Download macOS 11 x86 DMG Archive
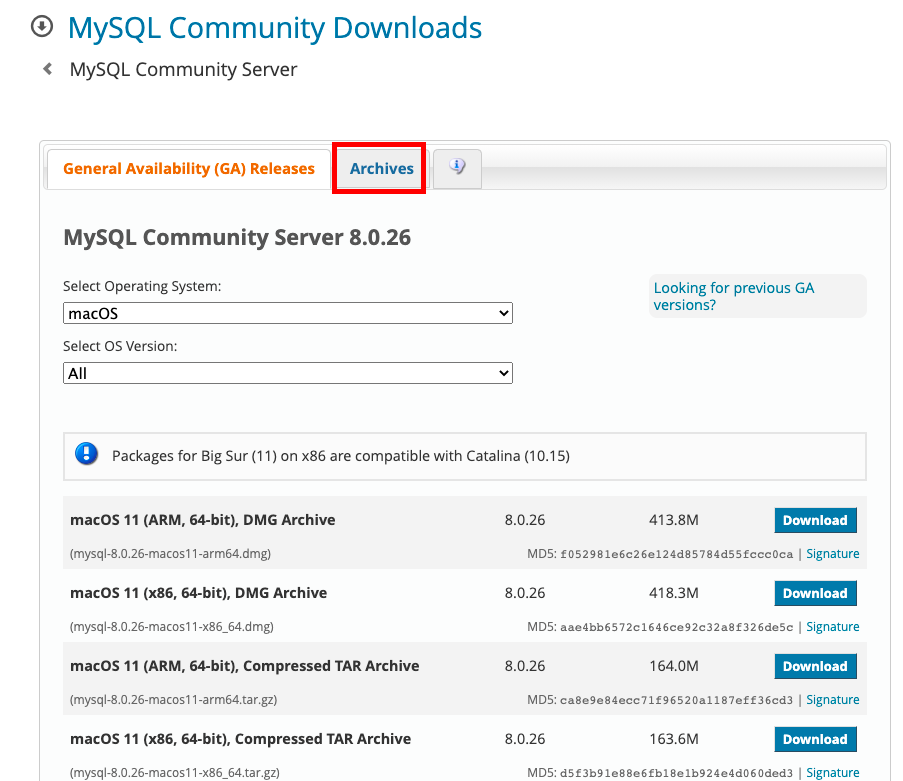 pyautogui.click(x=815, y=593)
